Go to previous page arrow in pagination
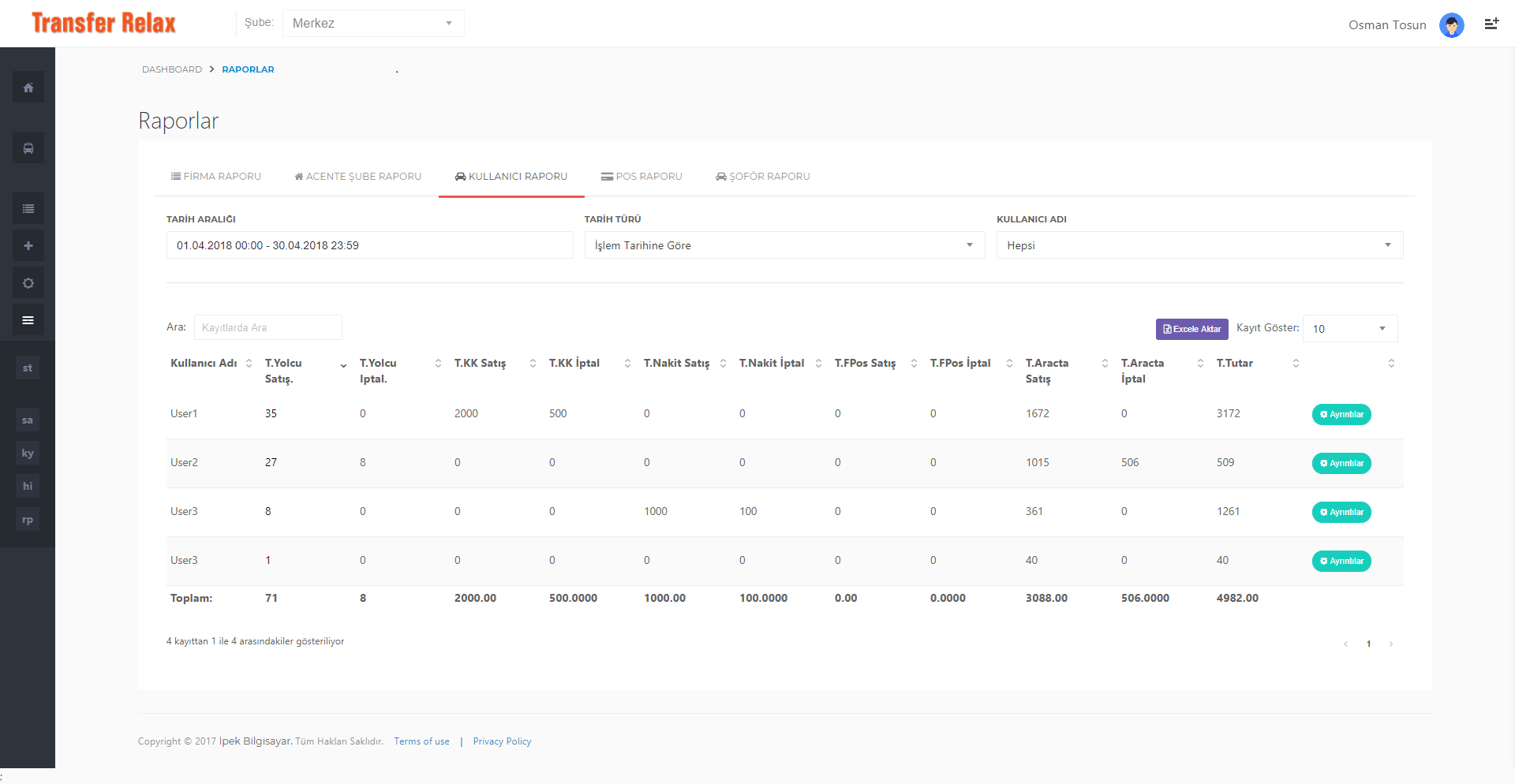1515x784 pixels. tap(1345, 644)
